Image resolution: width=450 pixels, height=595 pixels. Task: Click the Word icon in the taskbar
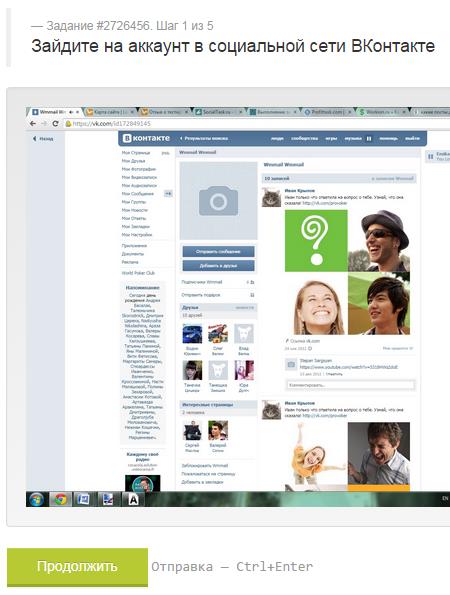pyautogui.click(x=83, y=499)
